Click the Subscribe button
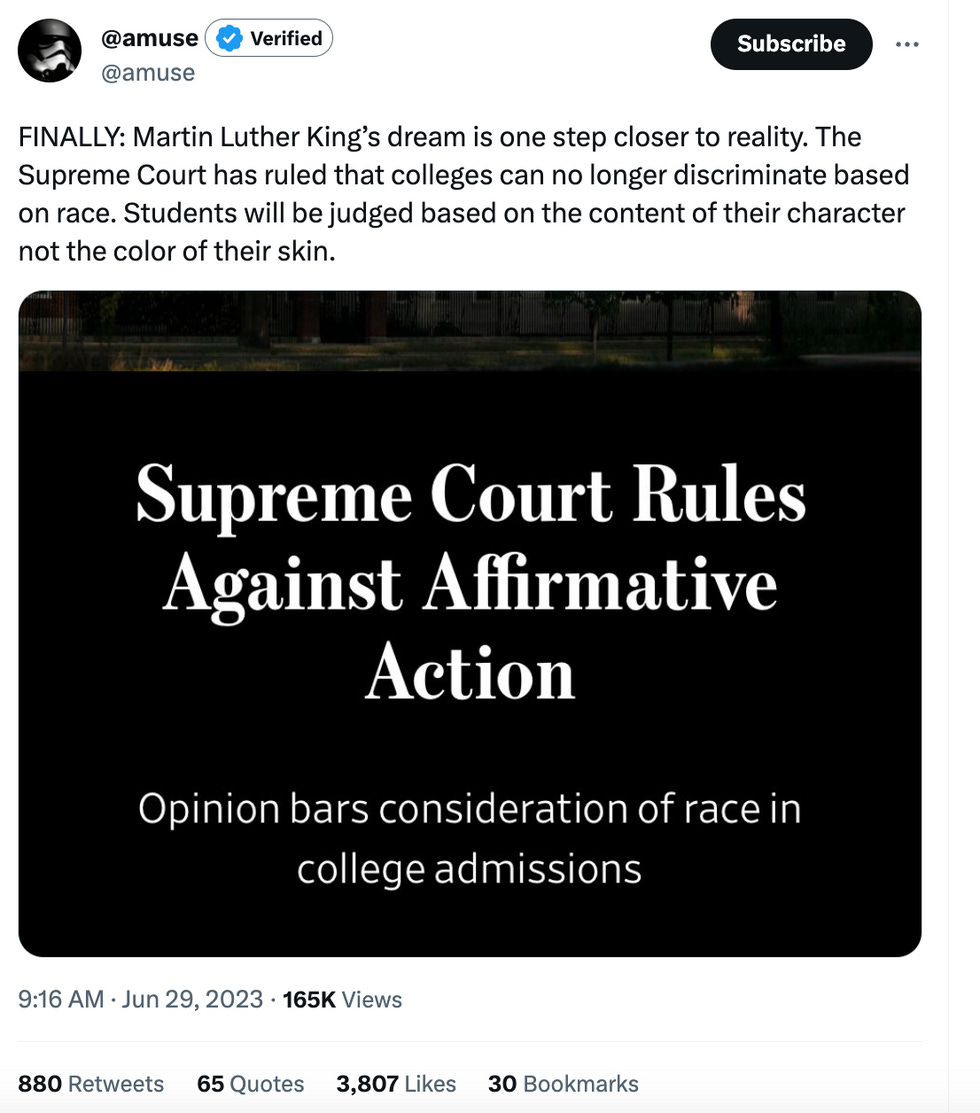Image resolution: width=980 pixels, height=1113 pixels. (791, 44)
